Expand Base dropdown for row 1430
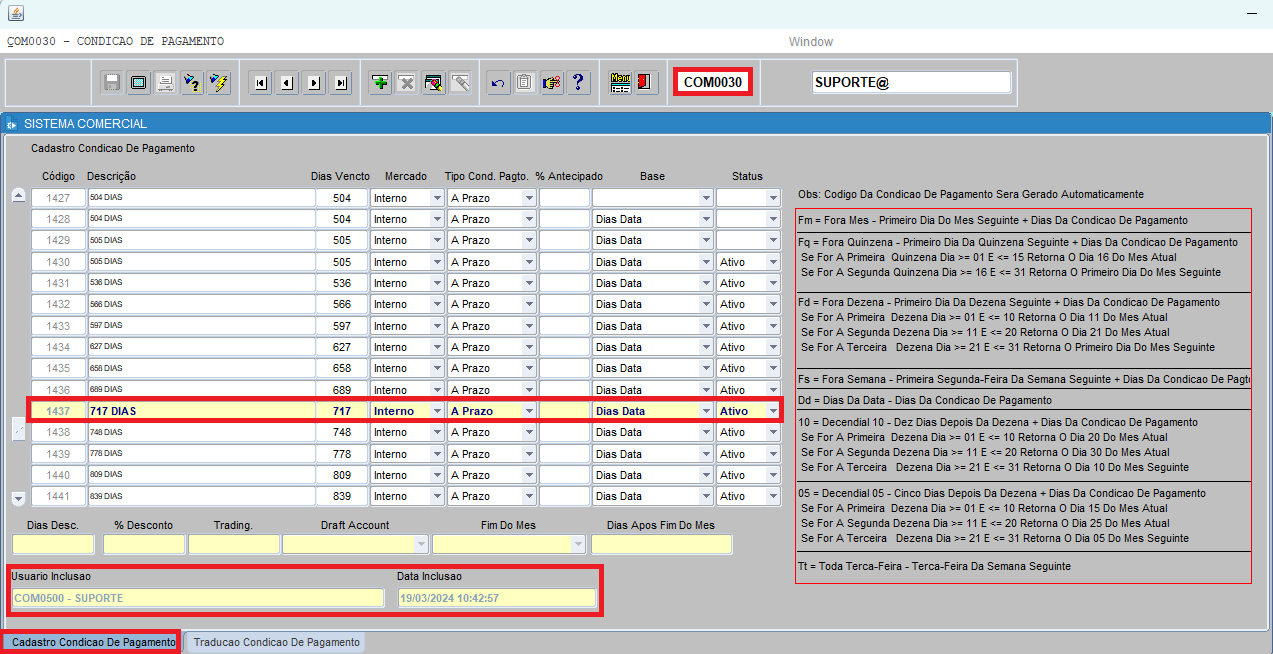The image size is (1273, 654). point(705,262)
